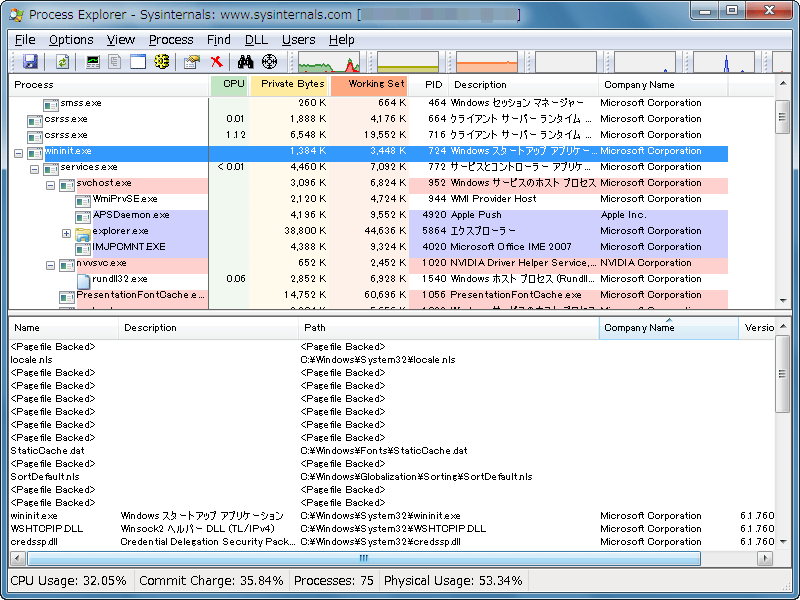Toggle the Show Lower Pane toolbar button

[x=137, y=62]
